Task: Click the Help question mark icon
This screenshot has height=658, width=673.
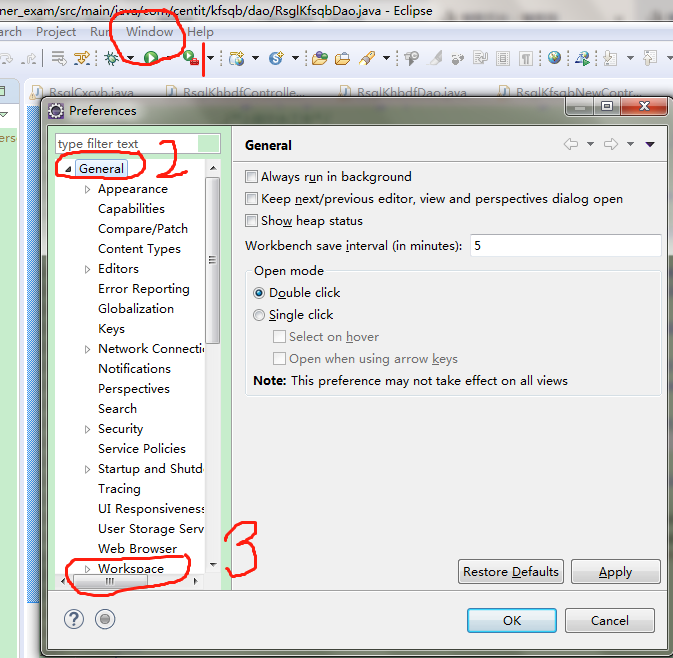Action: click(x=74, y=619)
